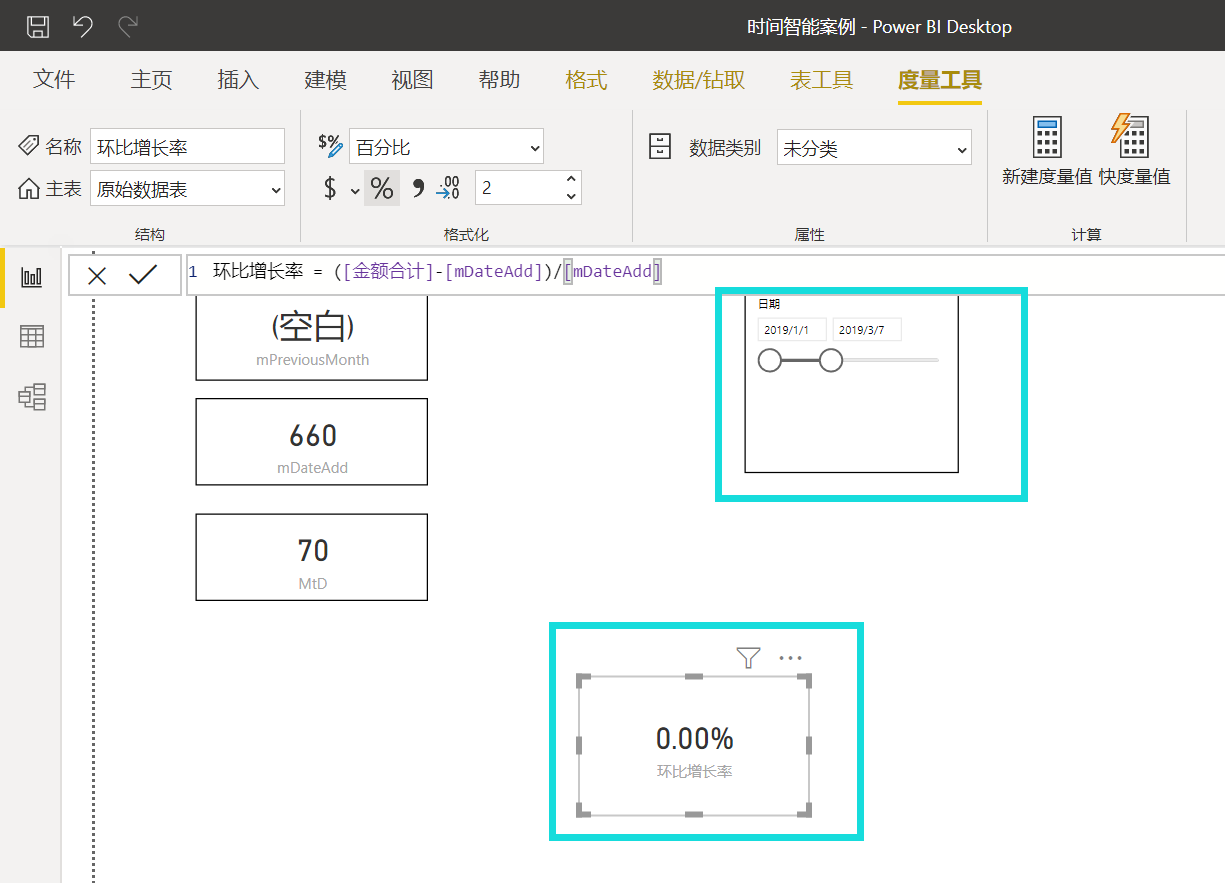This screenshot has height=883, width=1225.
Task: Toggle the percentage % format button
Action: point(382,188)
